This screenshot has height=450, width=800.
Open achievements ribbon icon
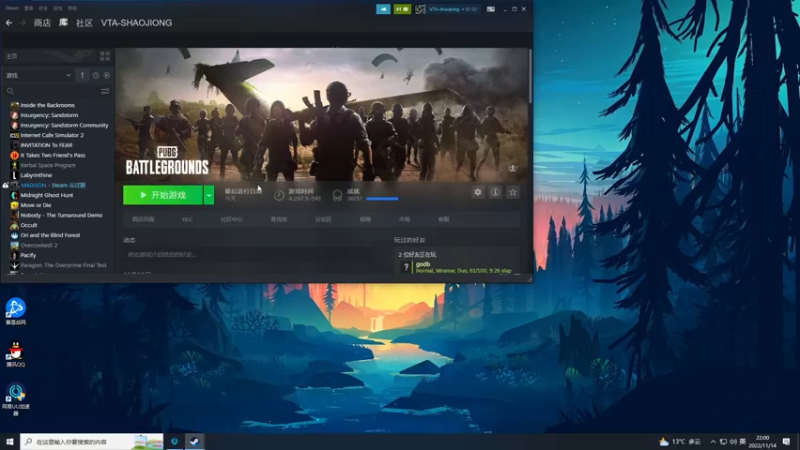(x=337, y=195)
